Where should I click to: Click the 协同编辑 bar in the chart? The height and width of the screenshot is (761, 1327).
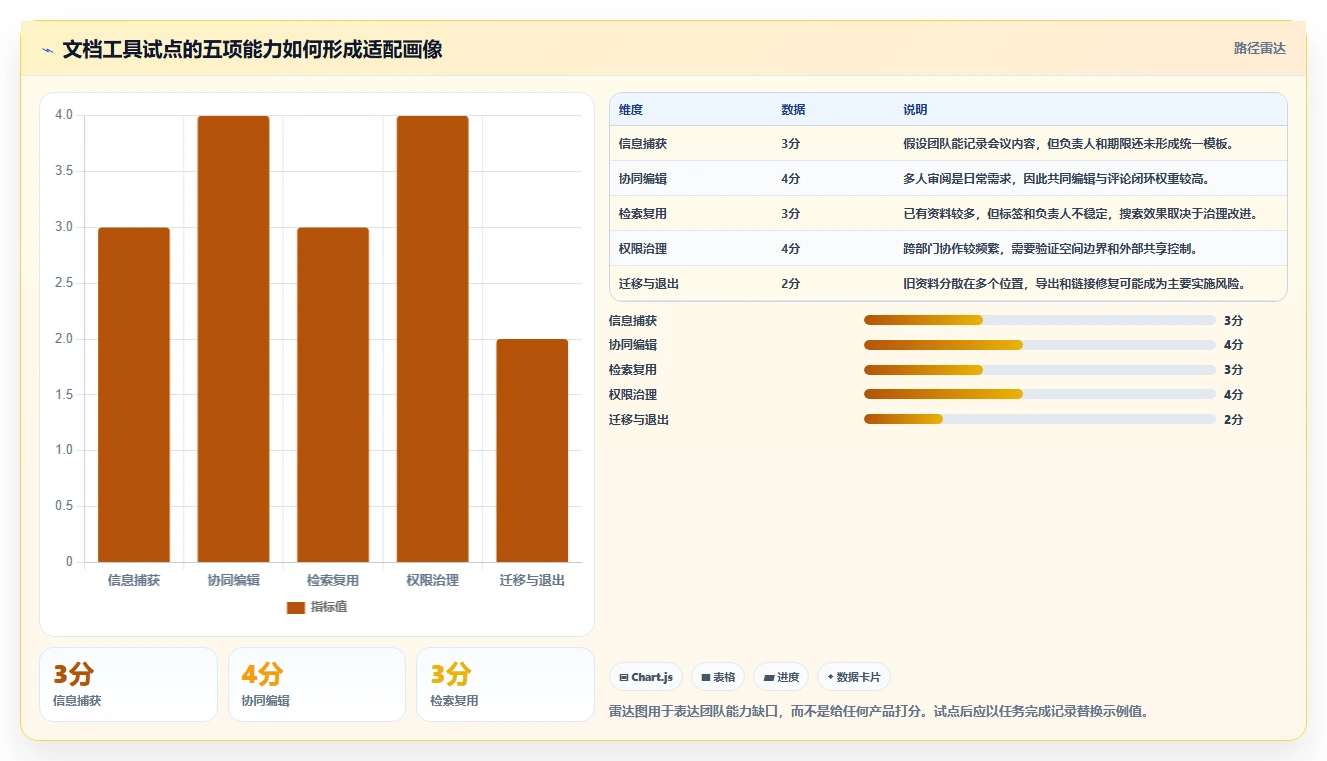coord(233,338)
